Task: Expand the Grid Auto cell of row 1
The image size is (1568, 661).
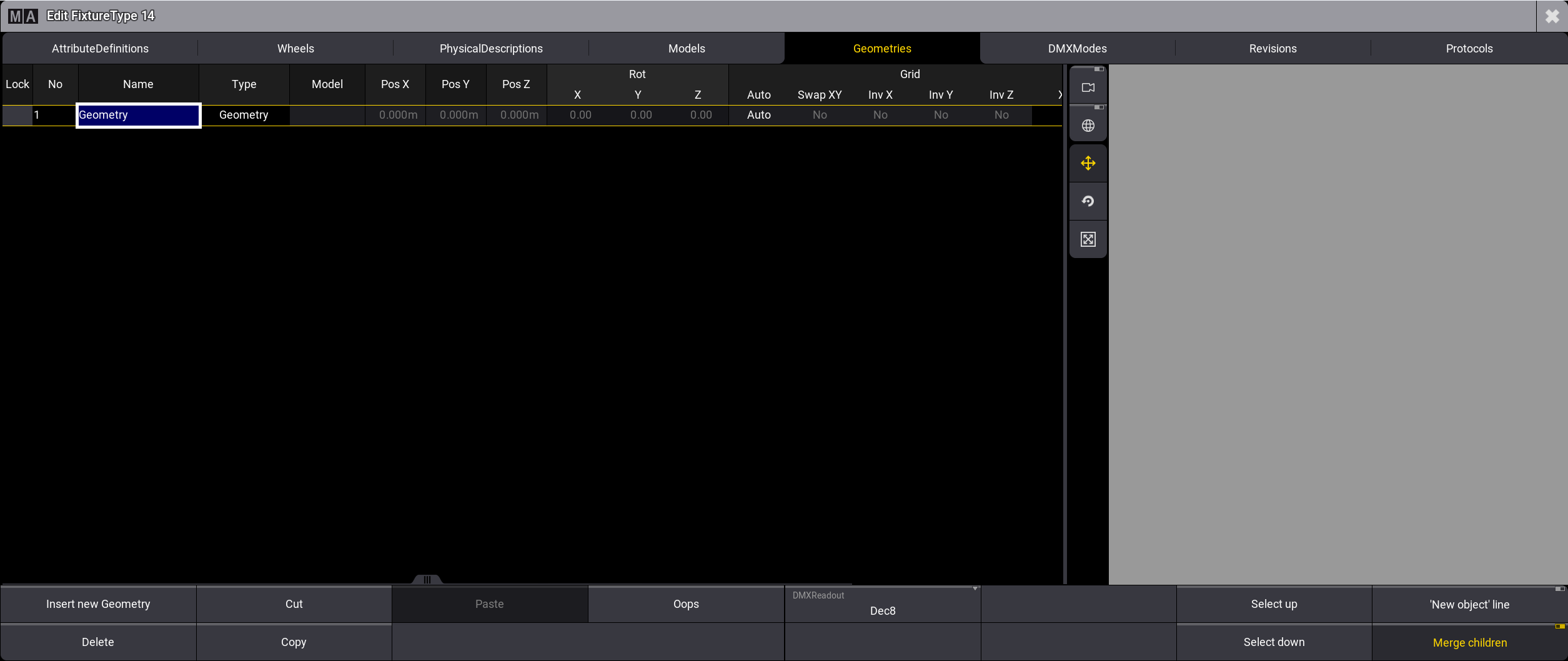Action: tap(758, 115)
